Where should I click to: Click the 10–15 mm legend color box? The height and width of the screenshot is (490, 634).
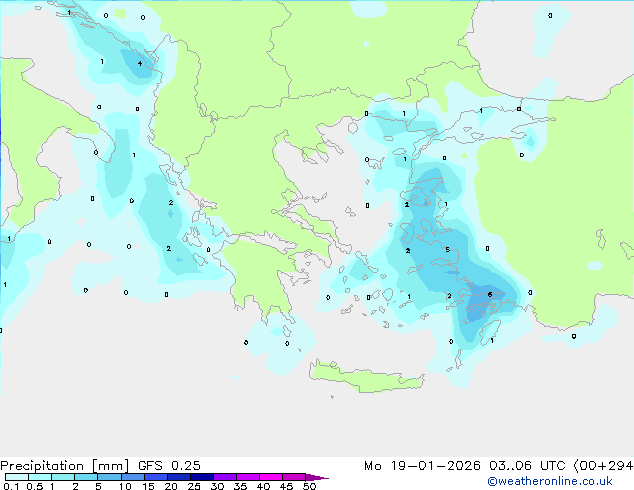pyautogui.click(x=132, y=477)
